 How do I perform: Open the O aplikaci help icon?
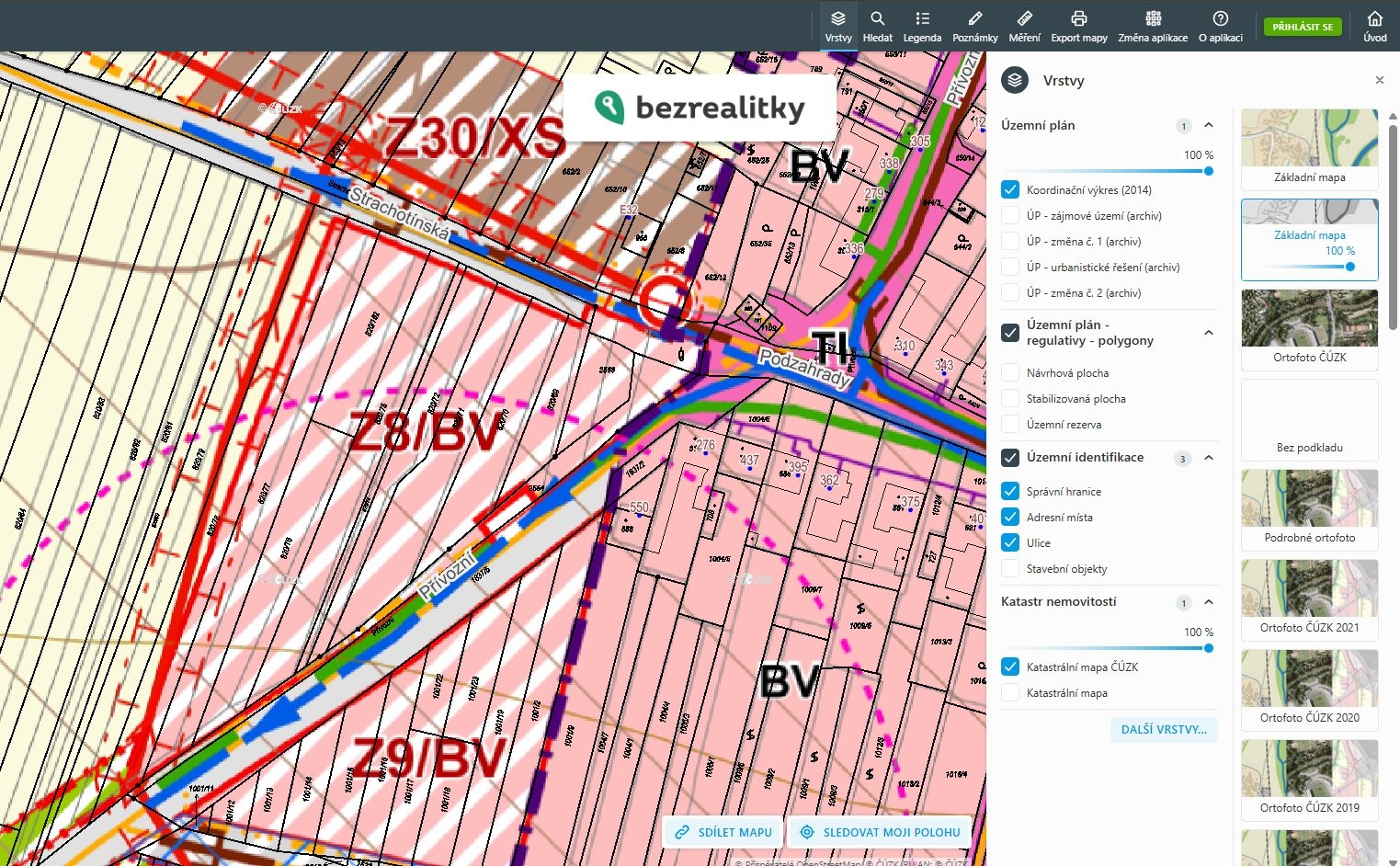1220,26
